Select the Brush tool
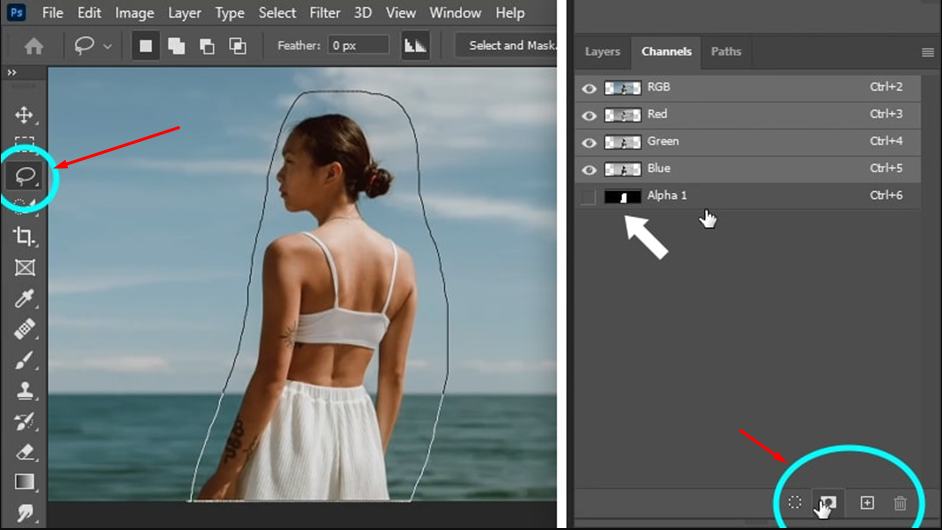The width and height of the screenshot is (942, 530). tap(24, 360)
